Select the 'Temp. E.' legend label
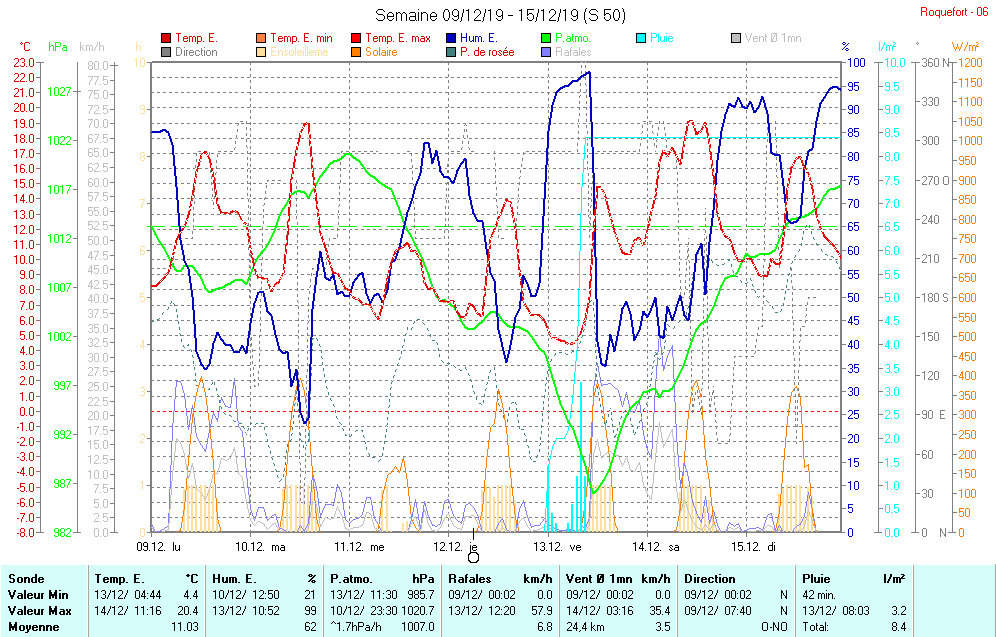Screen dimensions: 996x637 pyautogui.click(x=196, y=38)
